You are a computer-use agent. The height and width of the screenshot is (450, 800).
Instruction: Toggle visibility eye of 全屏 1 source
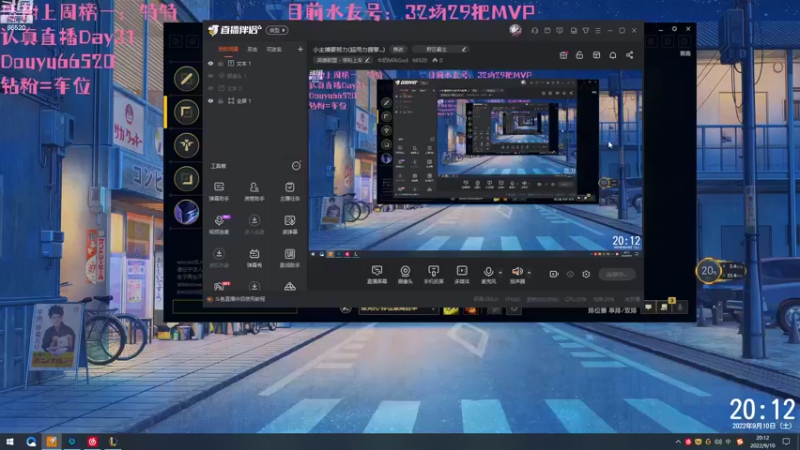[x=211, y=101]
